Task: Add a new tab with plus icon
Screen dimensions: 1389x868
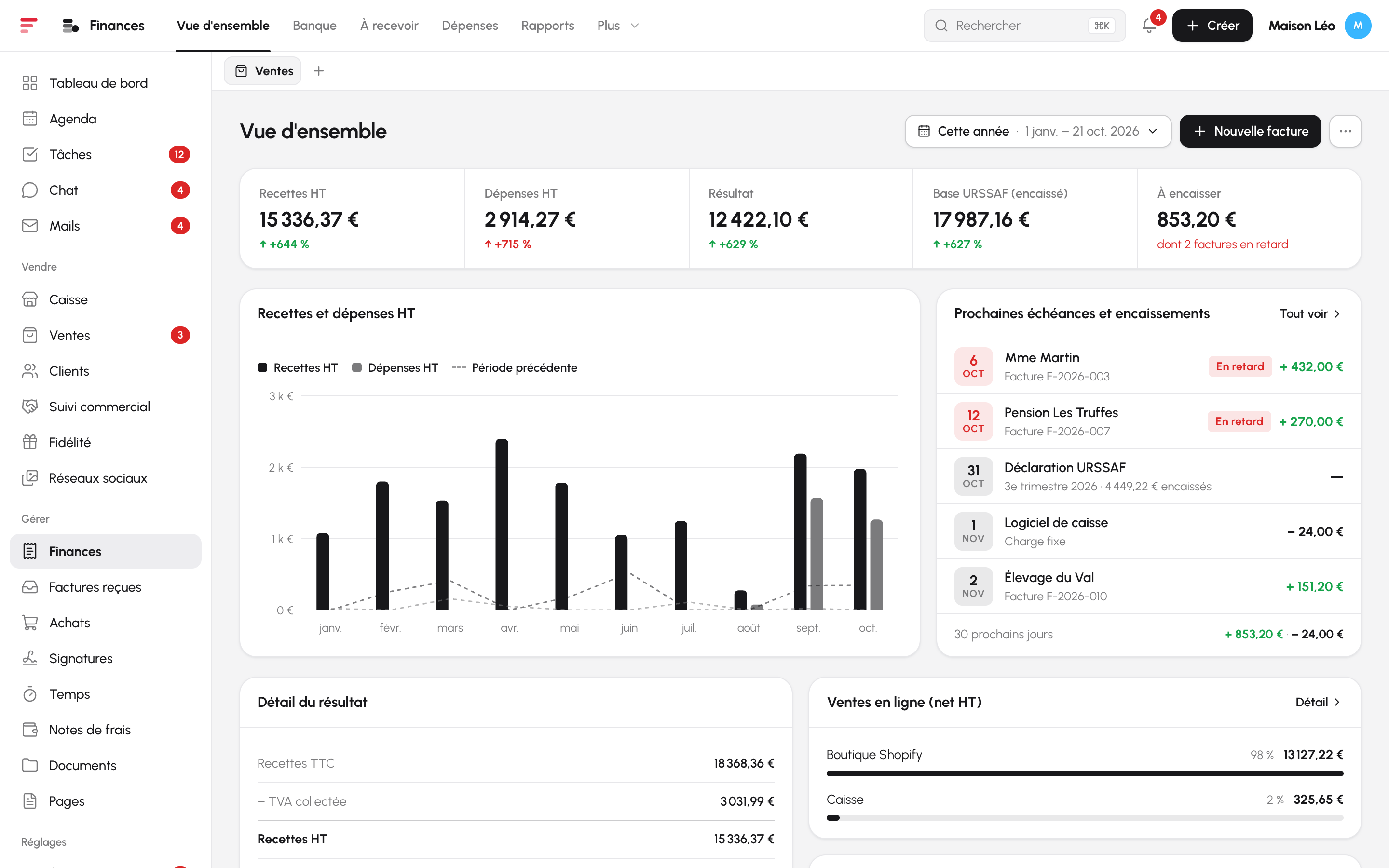Action: [x=318, y=70]
